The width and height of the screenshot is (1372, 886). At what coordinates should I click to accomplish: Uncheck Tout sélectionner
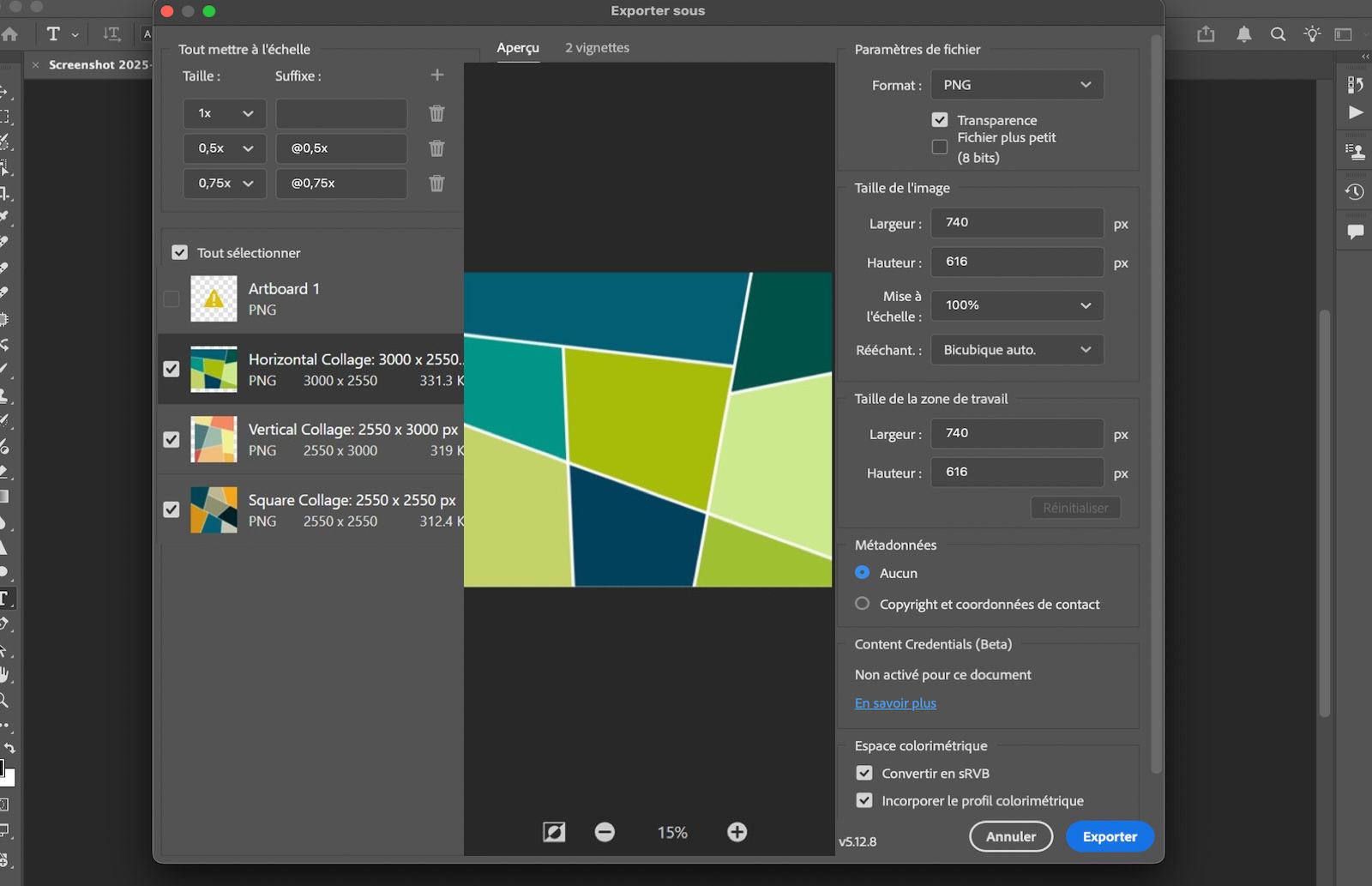[x=179, y=253]
